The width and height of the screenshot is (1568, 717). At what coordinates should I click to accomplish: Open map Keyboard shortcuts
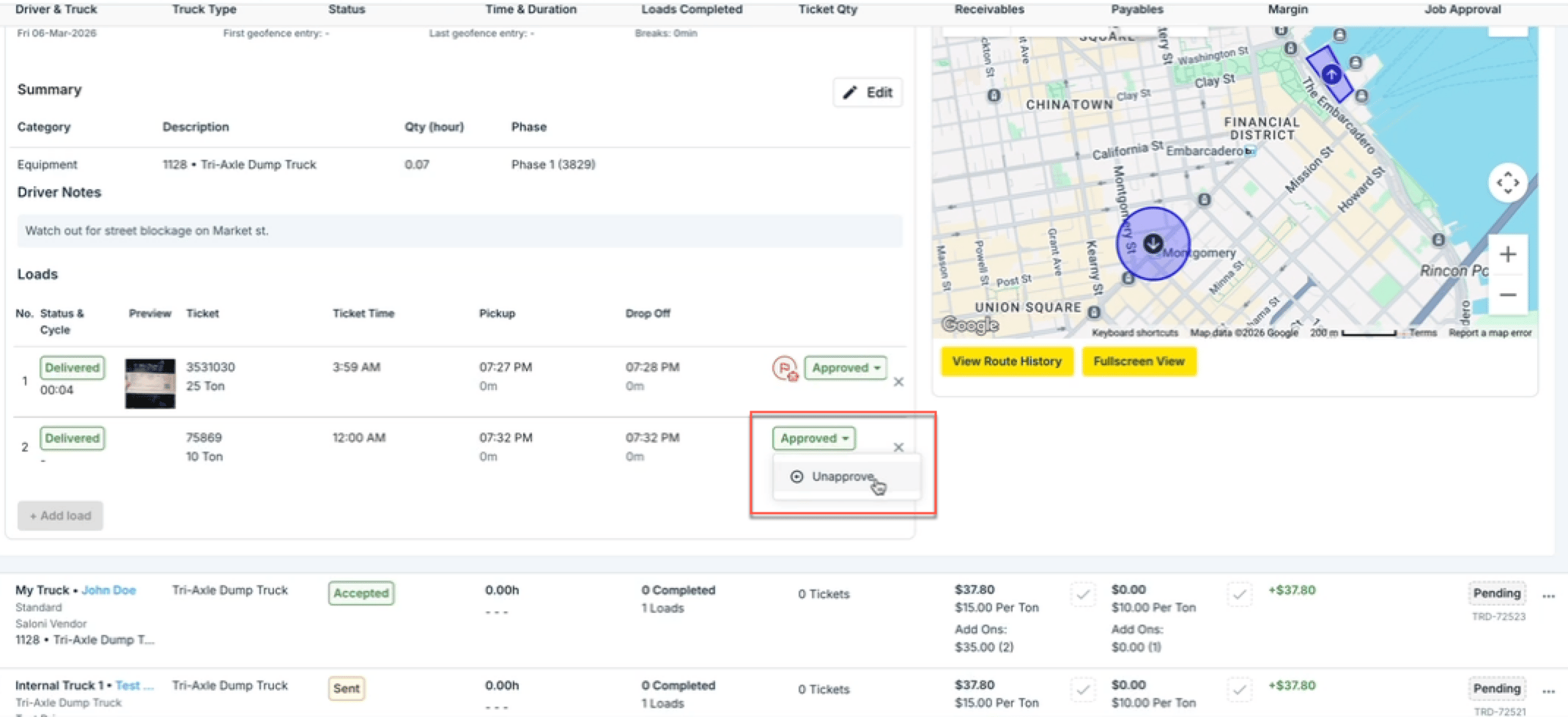coord(1135,333)
